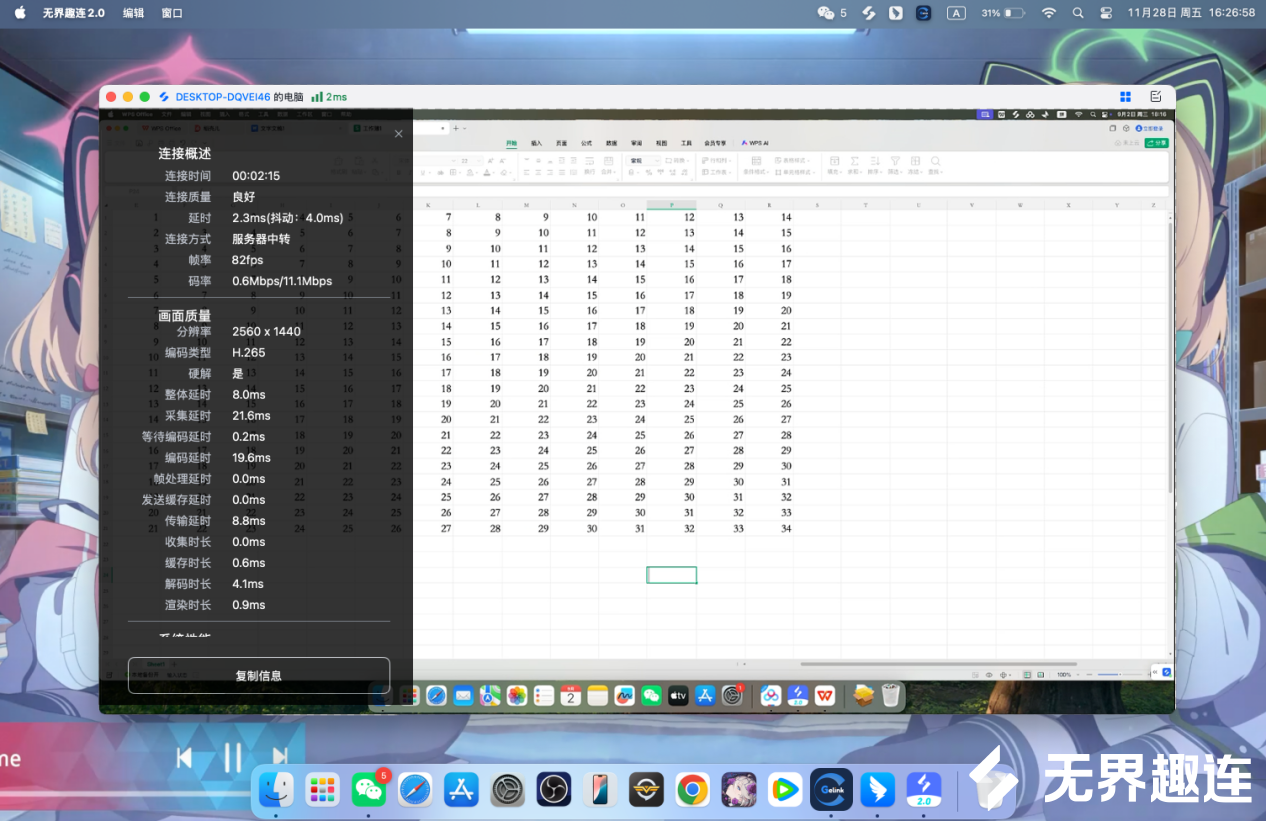Viewport: 1266px width, 821px height.
Task: Click the 82fps frame rate value
Action: [248, 260]
